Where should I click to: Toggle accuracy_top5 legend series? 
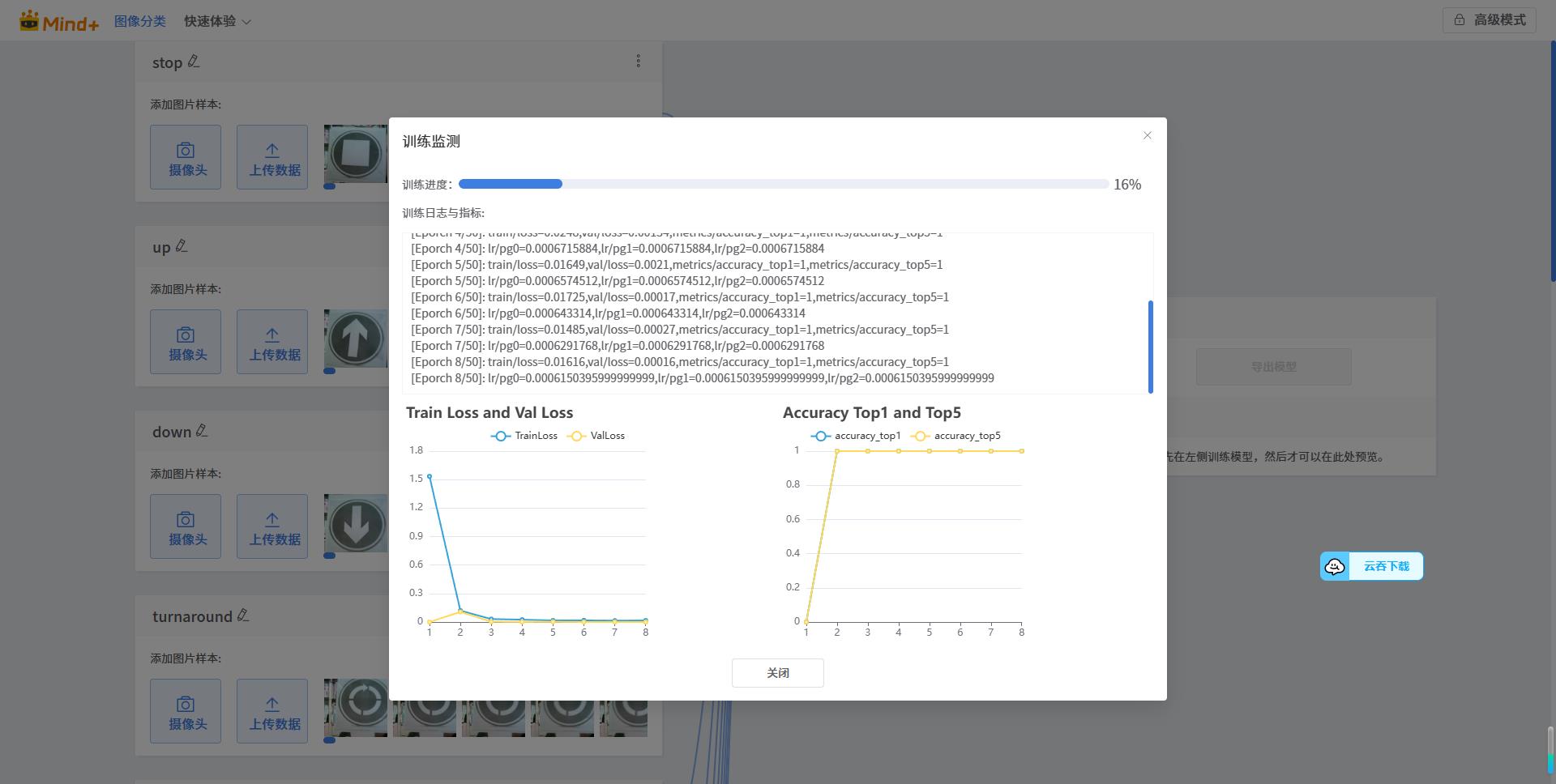[x=956, y=436]
